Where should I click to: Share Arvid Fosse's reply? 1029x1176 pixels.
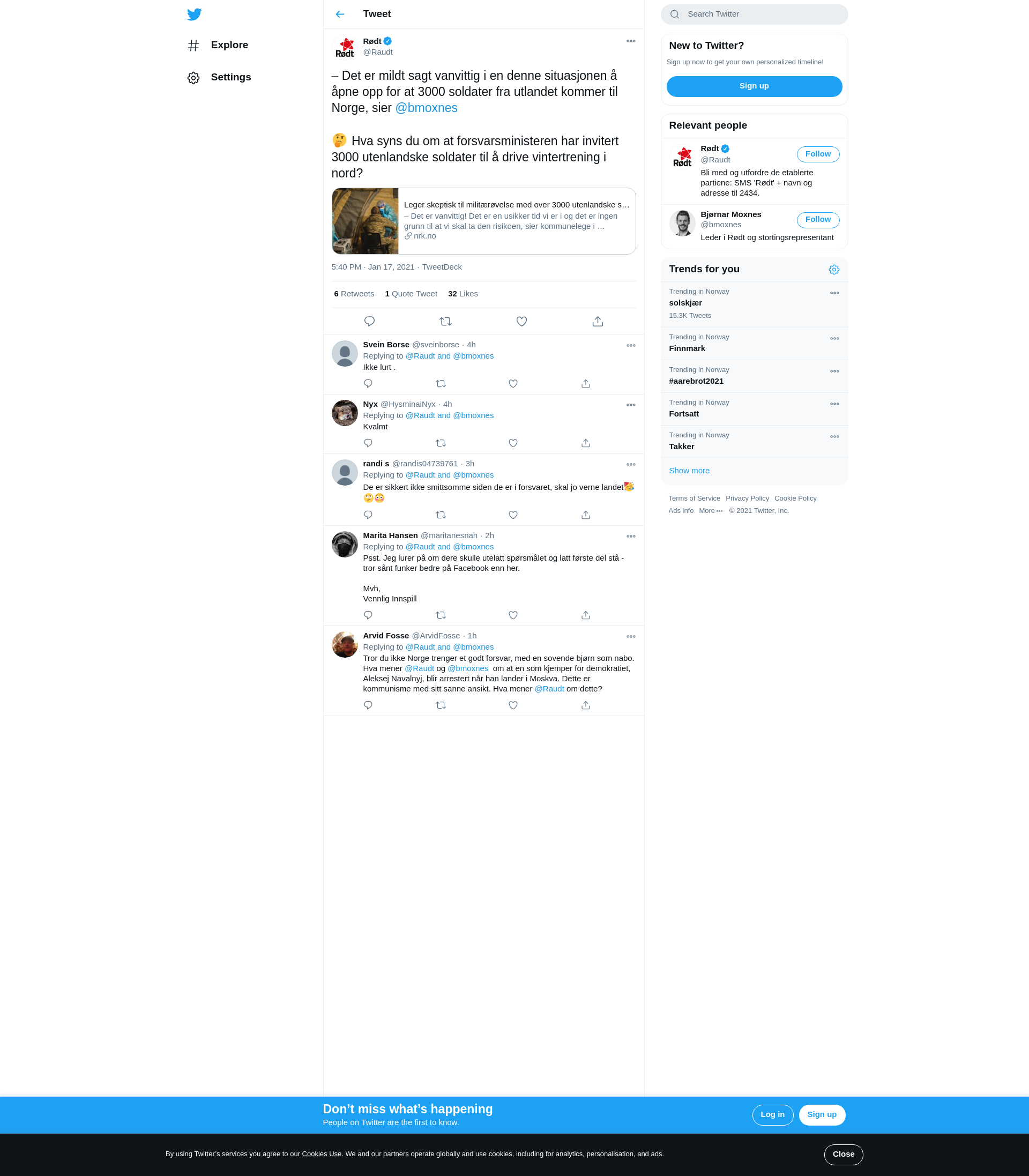586,705
